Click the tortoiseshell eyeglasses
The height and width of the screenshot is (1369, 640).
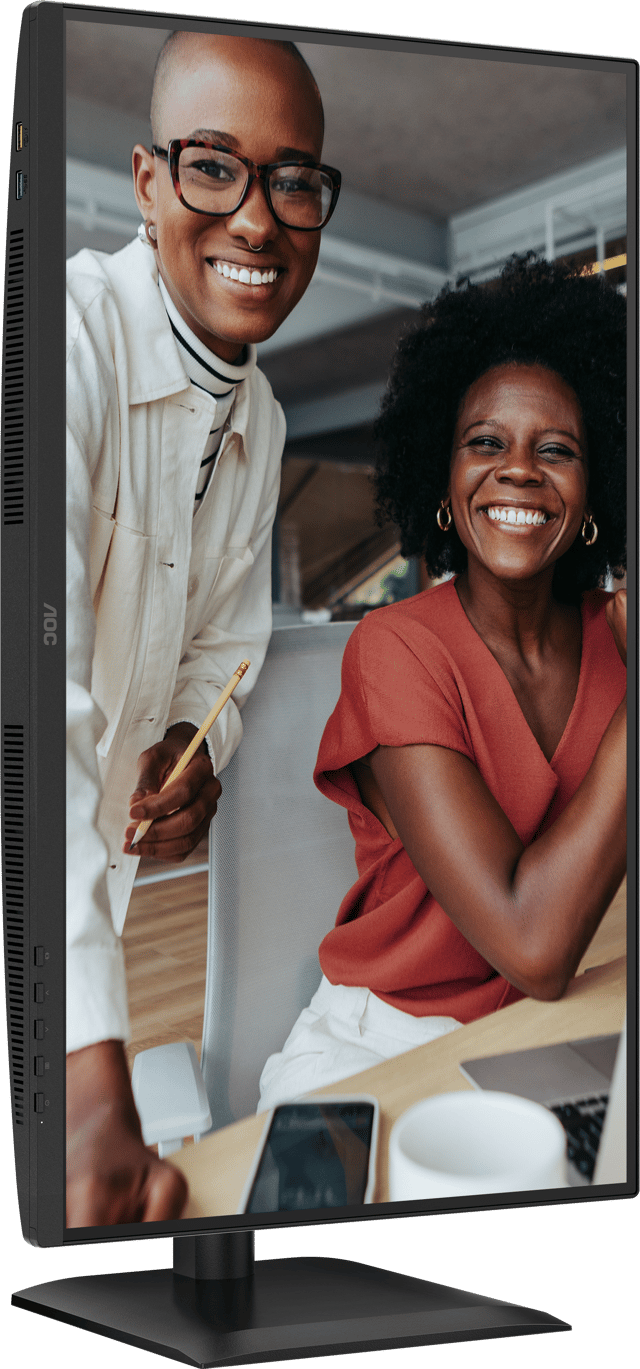(x=251, y=182)
